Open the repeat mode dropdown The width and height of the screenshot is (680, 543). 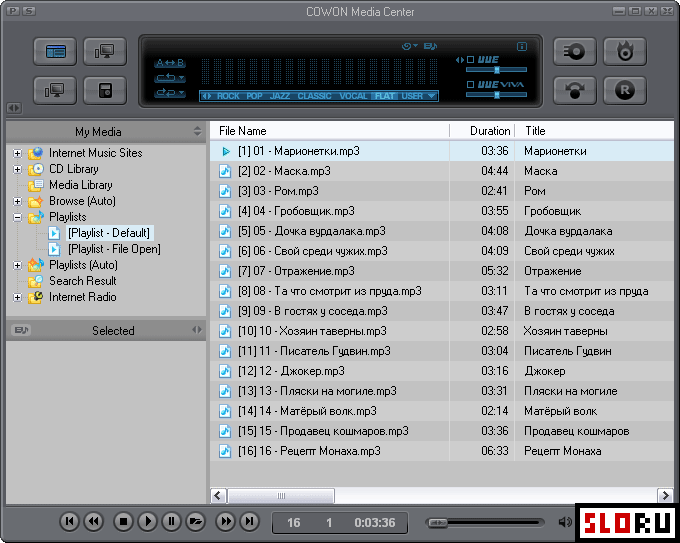(170, 78)
